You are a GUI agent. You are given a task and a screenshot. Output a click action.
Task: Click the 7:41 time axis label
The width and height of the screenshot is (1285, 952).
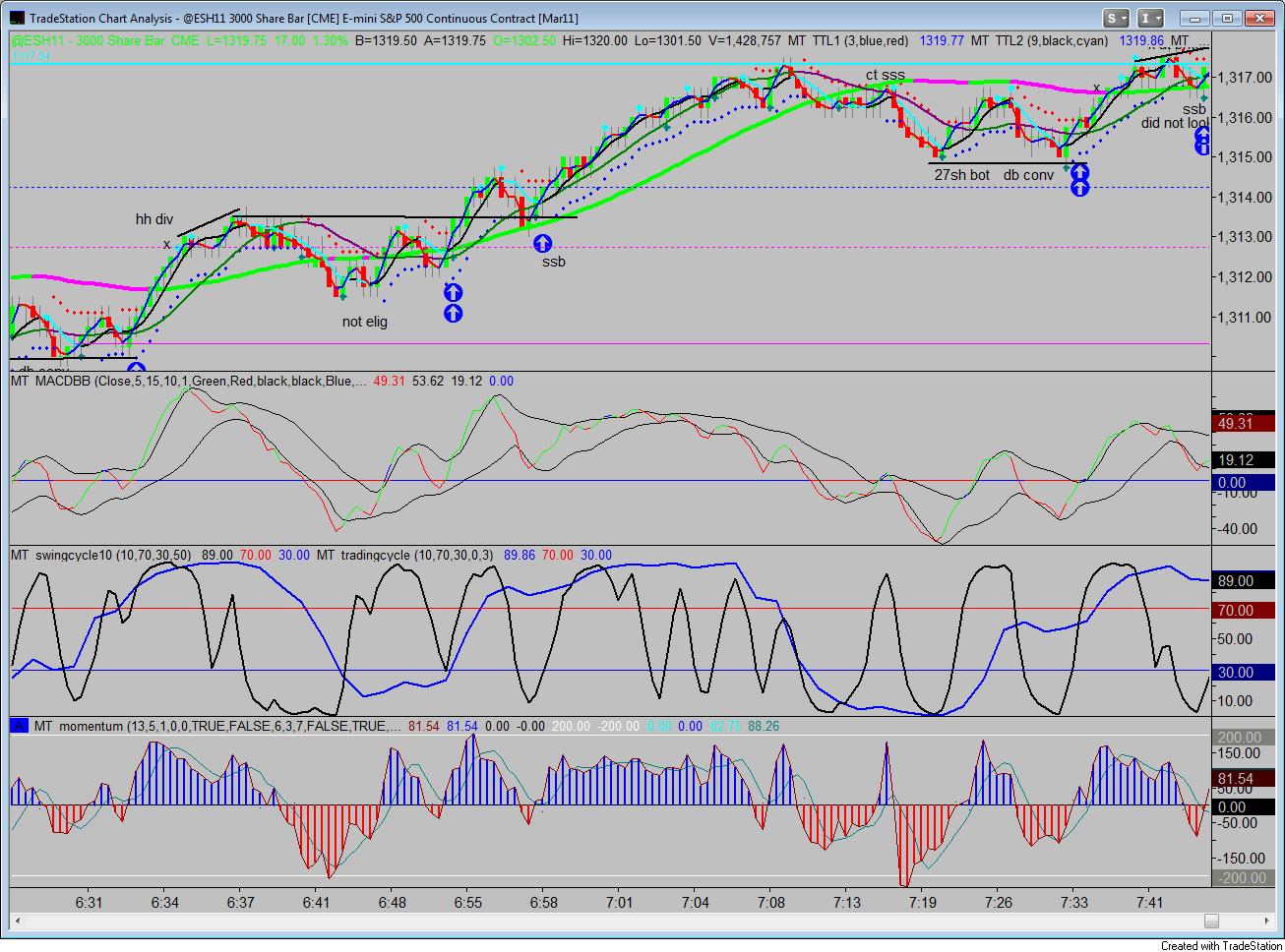point(1149,902)
